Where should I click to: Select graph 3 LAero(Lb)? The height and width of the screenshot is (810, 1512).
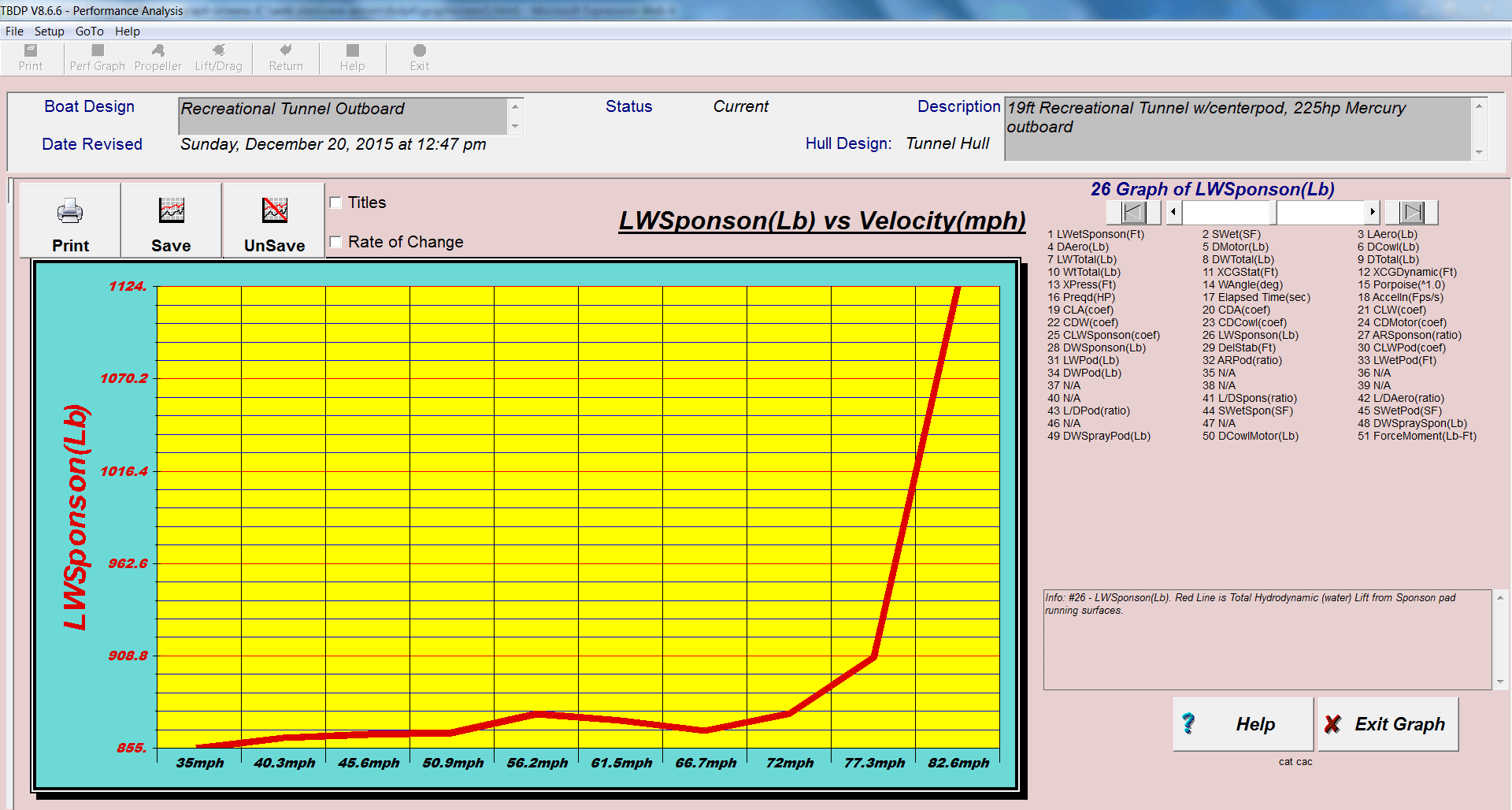point(1387,234)
